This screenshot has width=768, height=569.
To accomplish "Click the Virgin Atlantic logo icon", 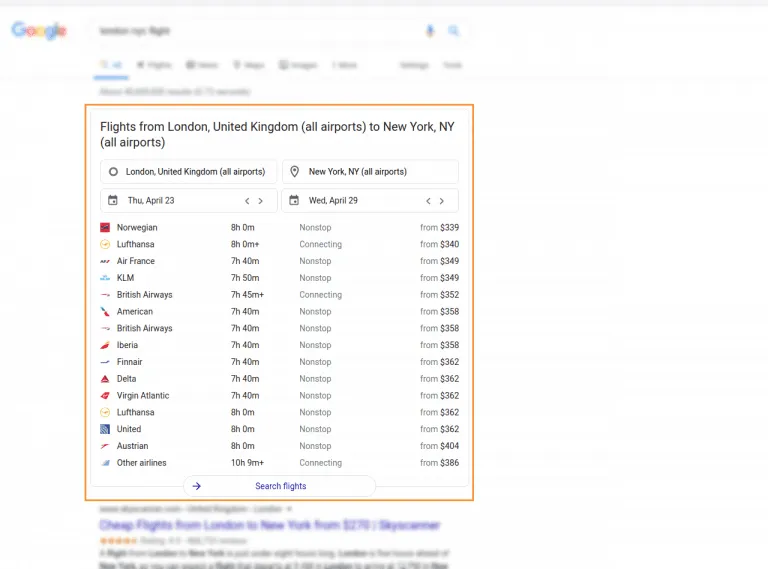I will (x=105, y=396).
